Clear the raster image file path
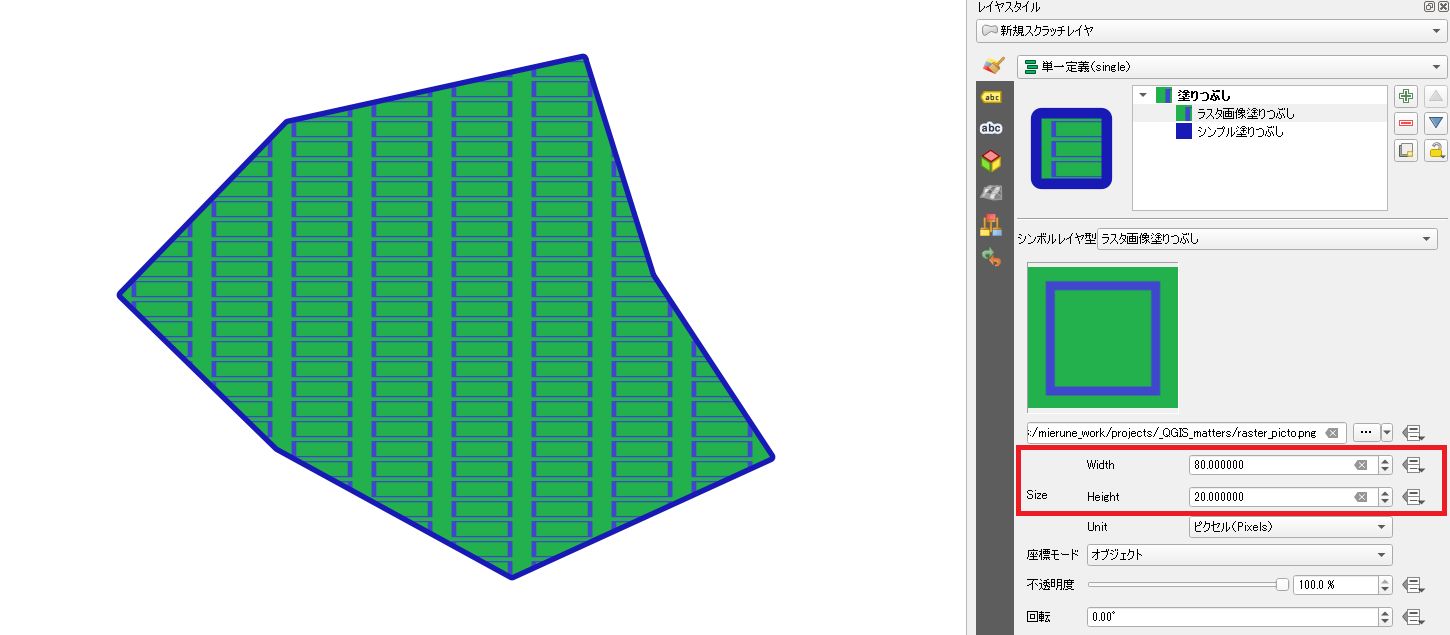 pos(1331,433)
